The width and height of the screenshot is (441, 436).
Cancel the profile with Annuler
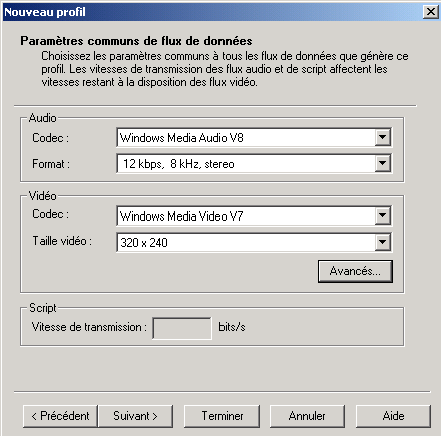[307, 416]
